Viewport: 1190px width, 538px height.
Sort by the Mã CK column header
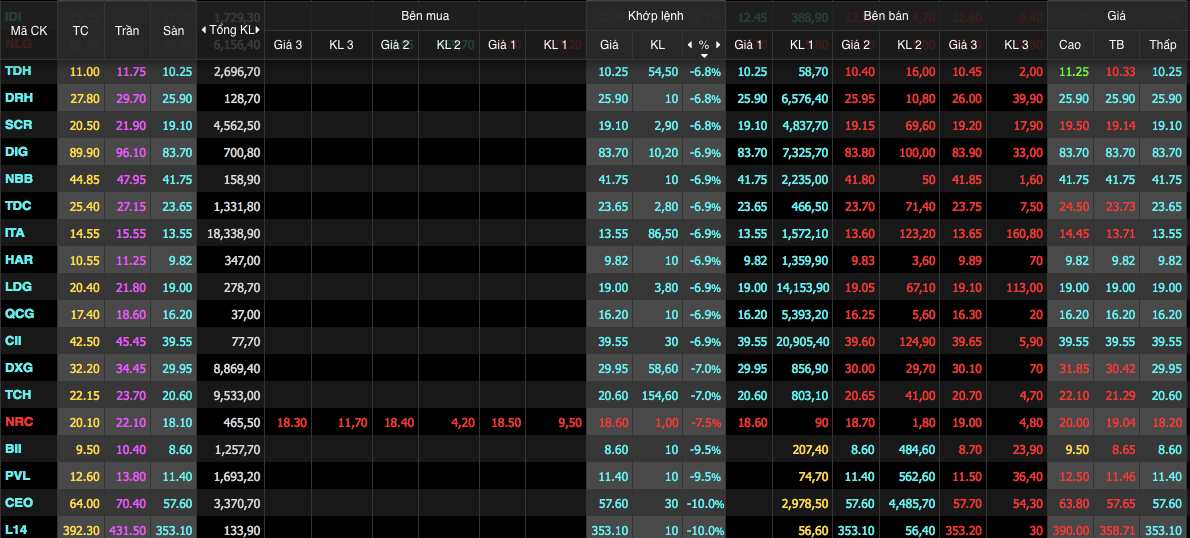click(x=28, y=30)
